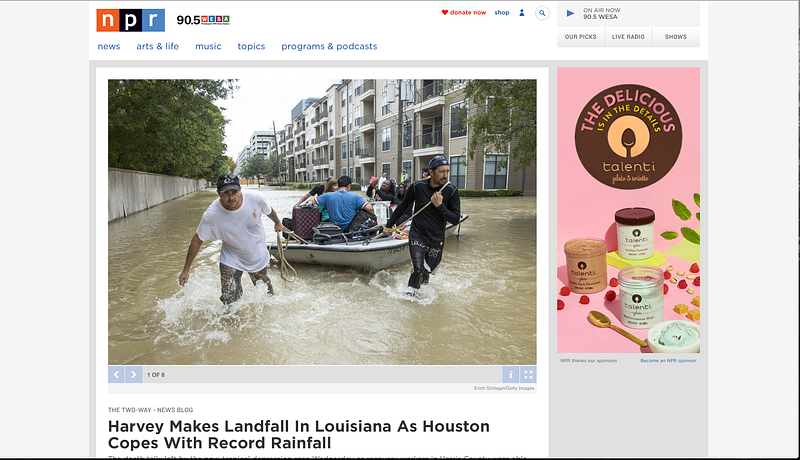This screenshot has height=460, width=800.
Task: Select the Live Radio tab
Action: pos(628,37)
